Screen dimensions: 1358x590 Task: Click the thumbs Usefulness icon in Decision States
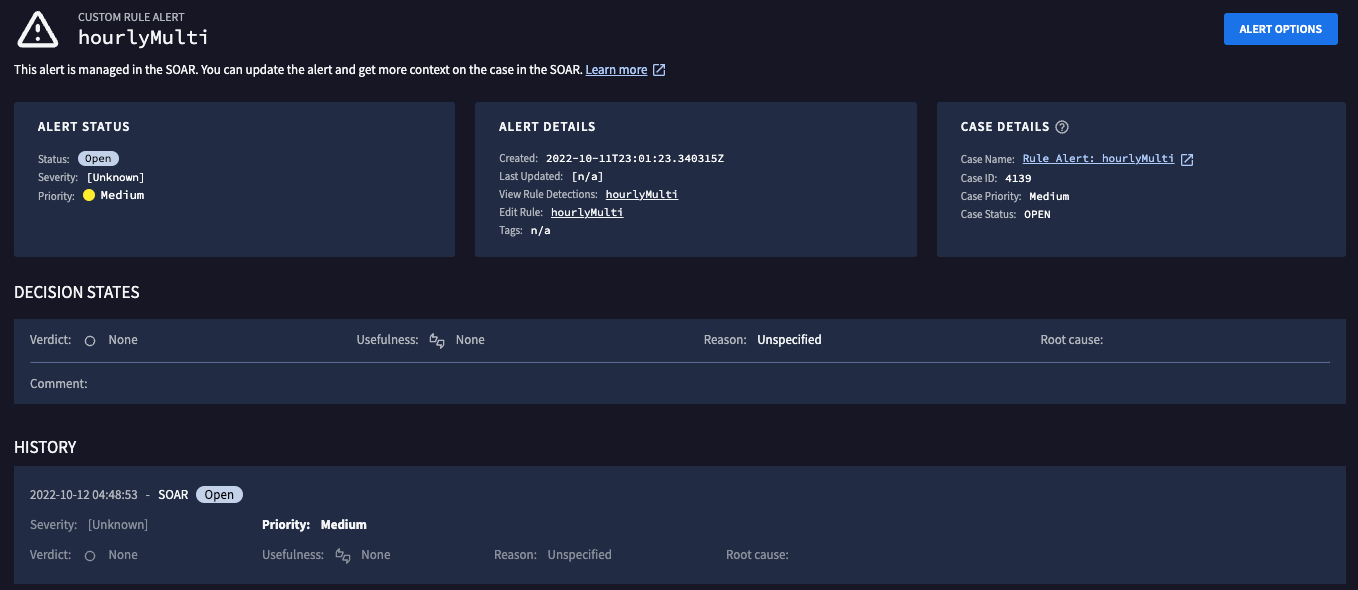pyautogui.click(x=437, y=340)
